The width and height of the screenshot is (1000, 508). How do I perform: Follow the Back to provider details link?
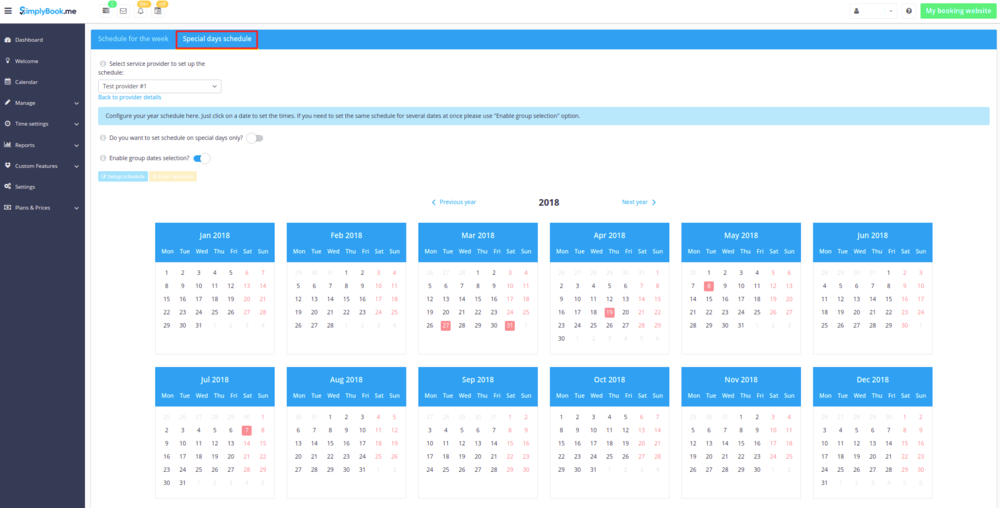(129, 98)
